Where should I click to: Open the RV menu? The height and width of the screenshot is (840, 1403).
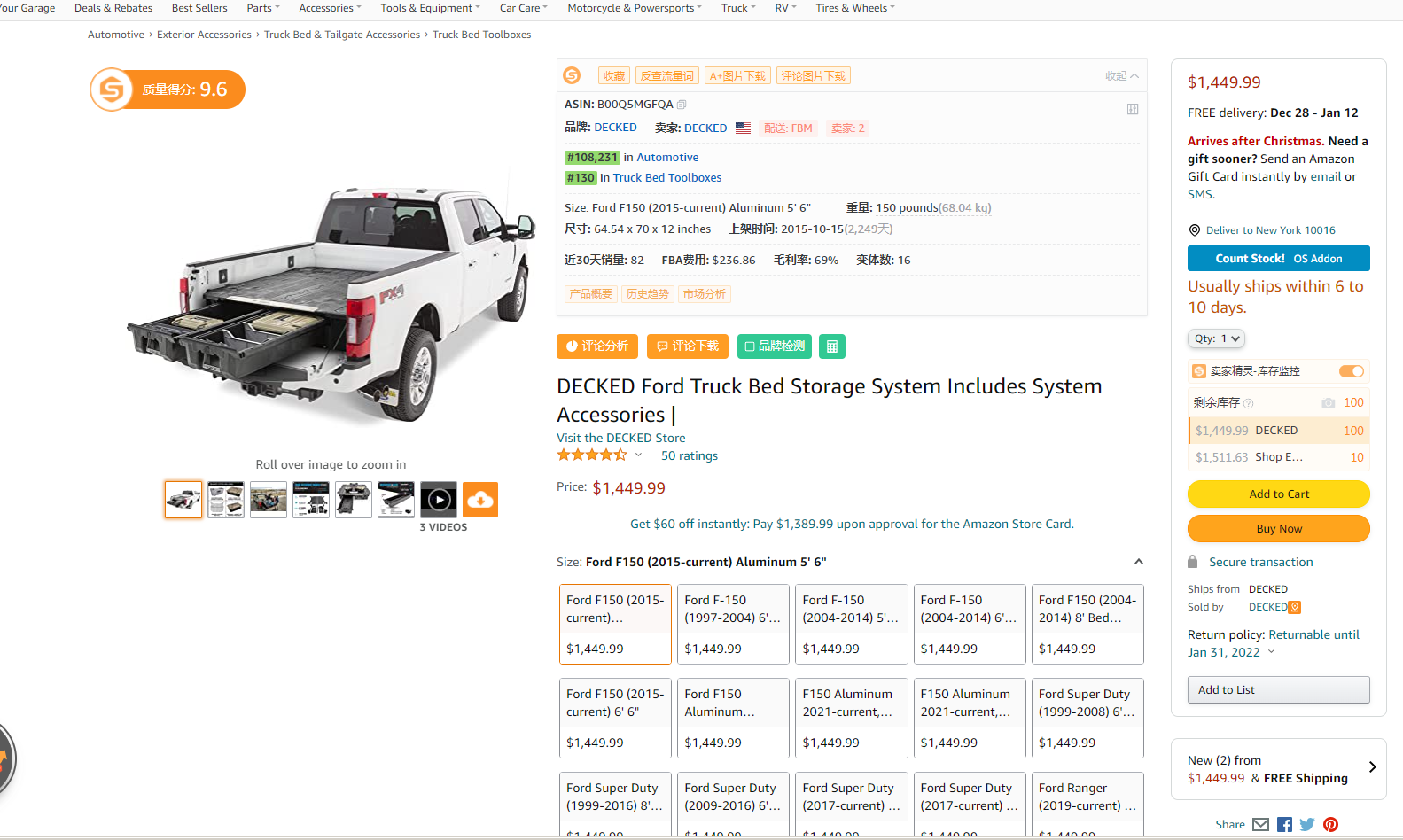pos(785,8)
